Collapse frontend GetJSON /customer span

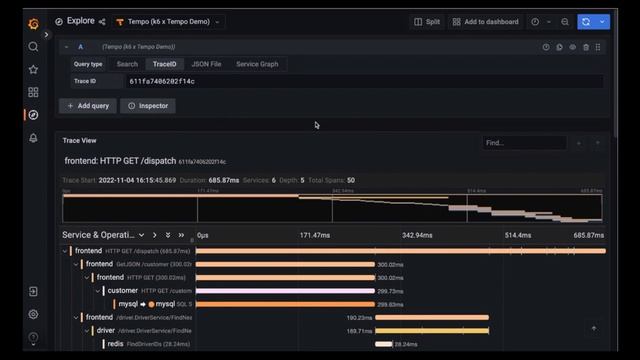point(76,264)
